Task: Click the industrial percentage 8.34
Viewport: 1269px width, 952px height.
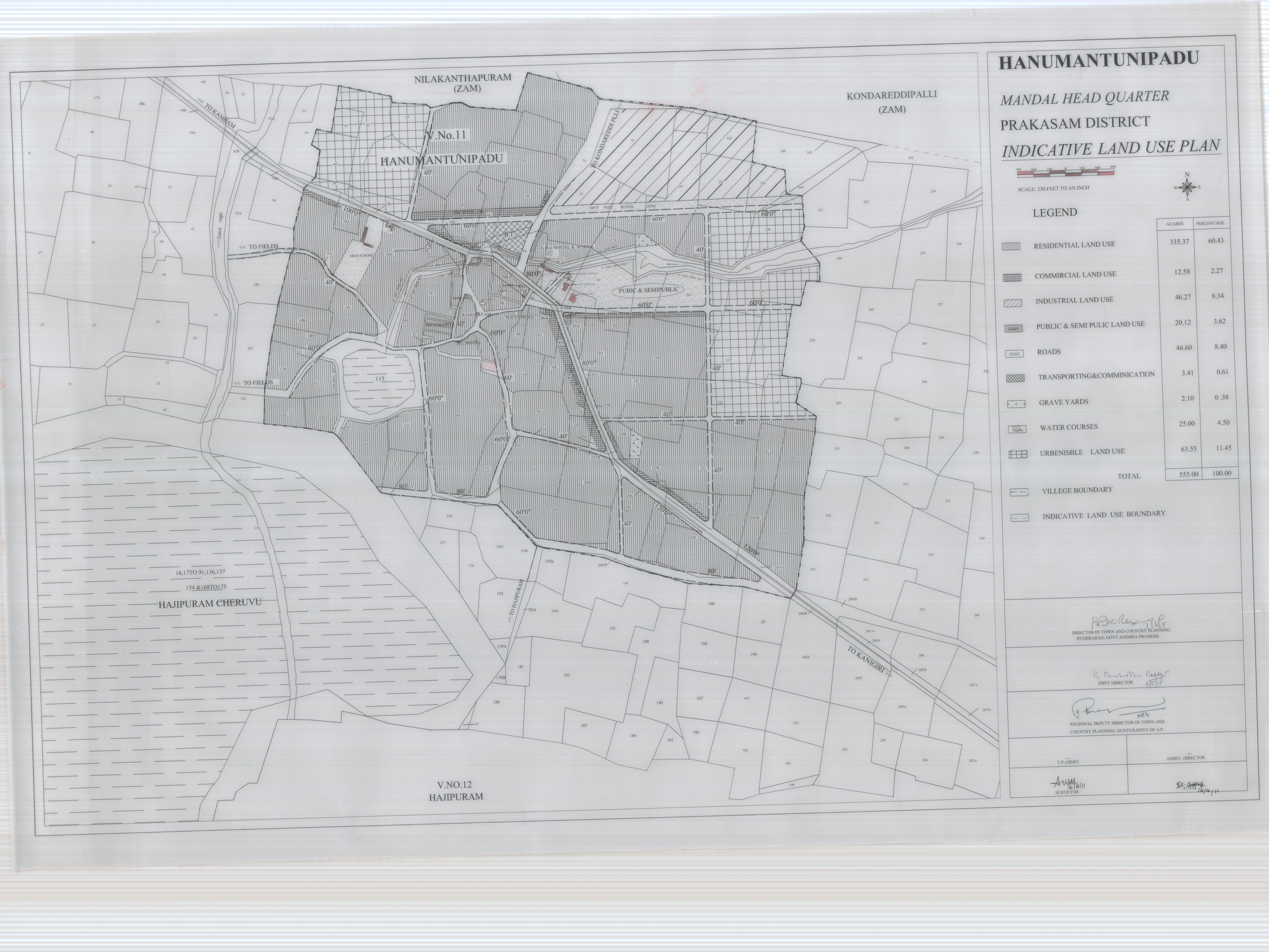Action: coord(1218,297)
